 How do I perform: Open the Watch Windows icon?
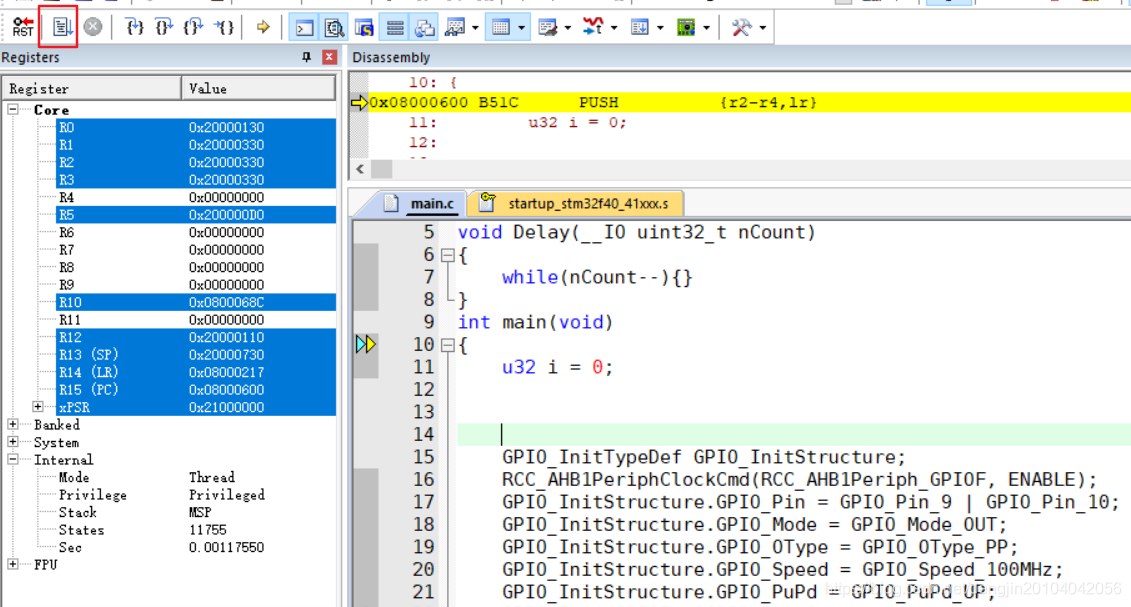(x=455, y=28)
